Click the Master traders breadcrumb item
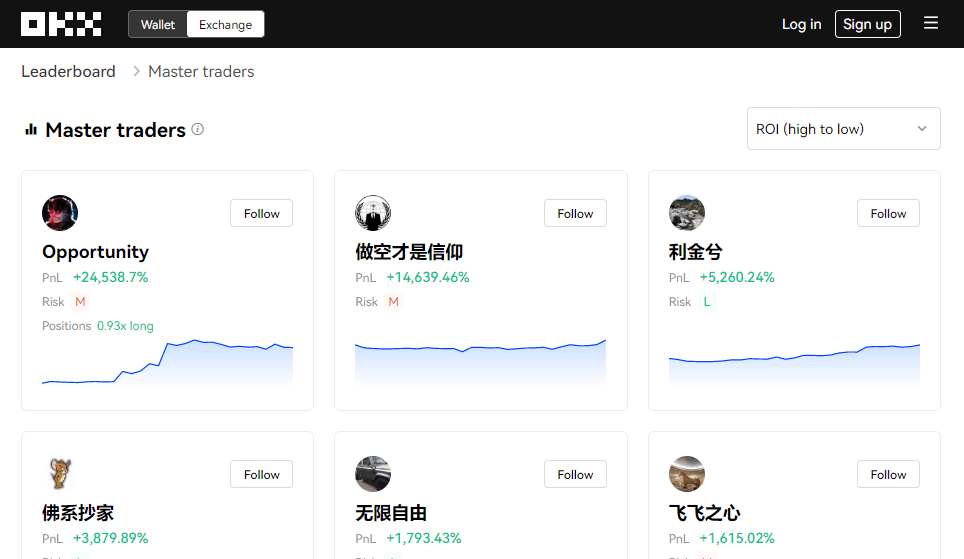964x559 pixels. [x=201, y=72]
